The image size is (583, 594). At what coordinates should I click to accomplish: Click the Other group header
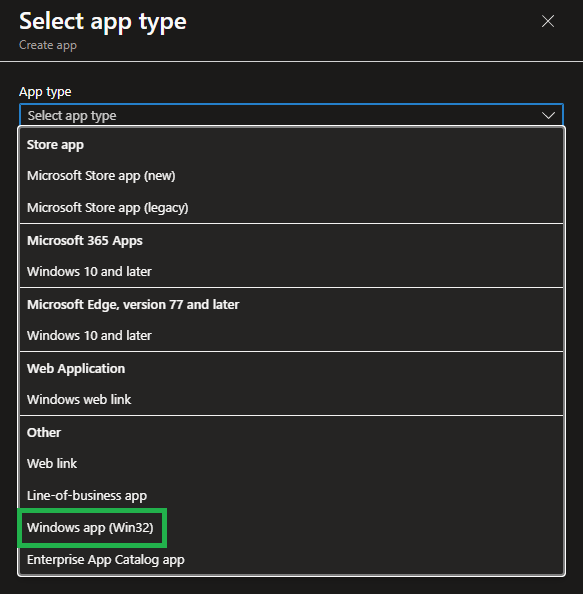[x=44, y=433]
